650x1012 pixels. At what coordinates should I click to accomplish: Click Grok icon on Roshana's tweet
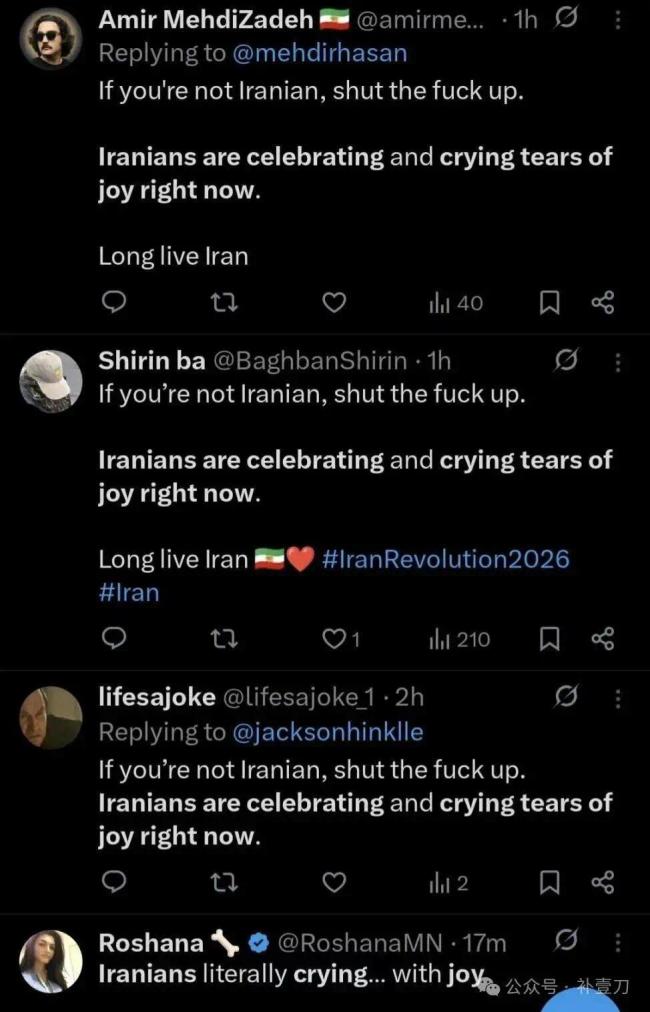pos(566,941)
